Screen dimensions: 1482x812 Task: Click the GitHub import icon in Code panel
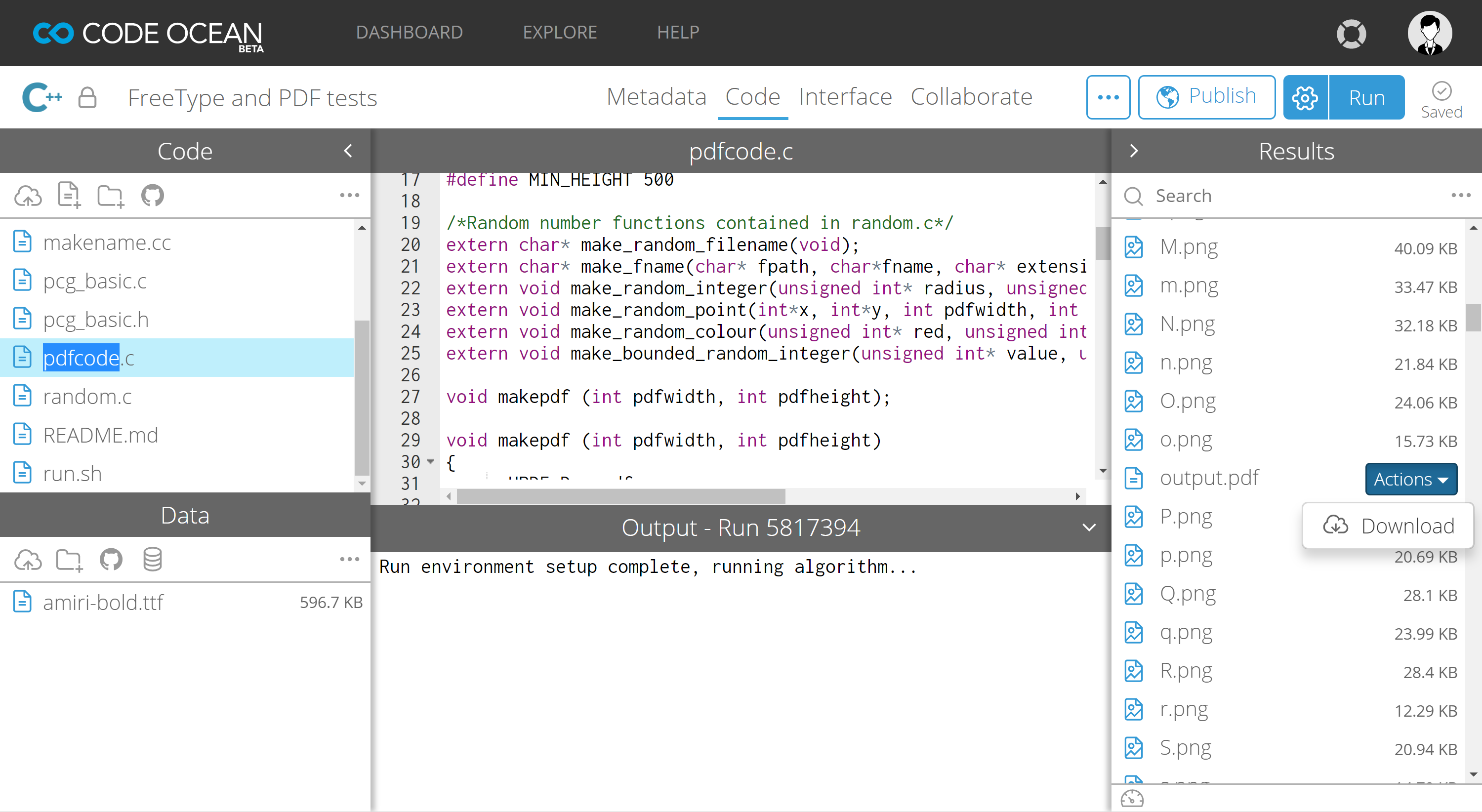(153, 196)
